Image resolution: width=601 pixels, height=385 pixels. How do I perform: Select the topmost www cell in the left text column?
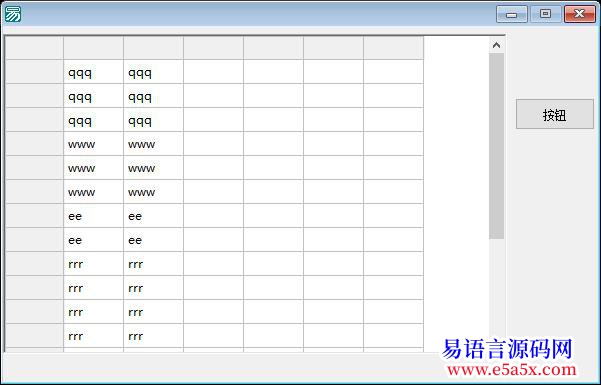point(94,144)
